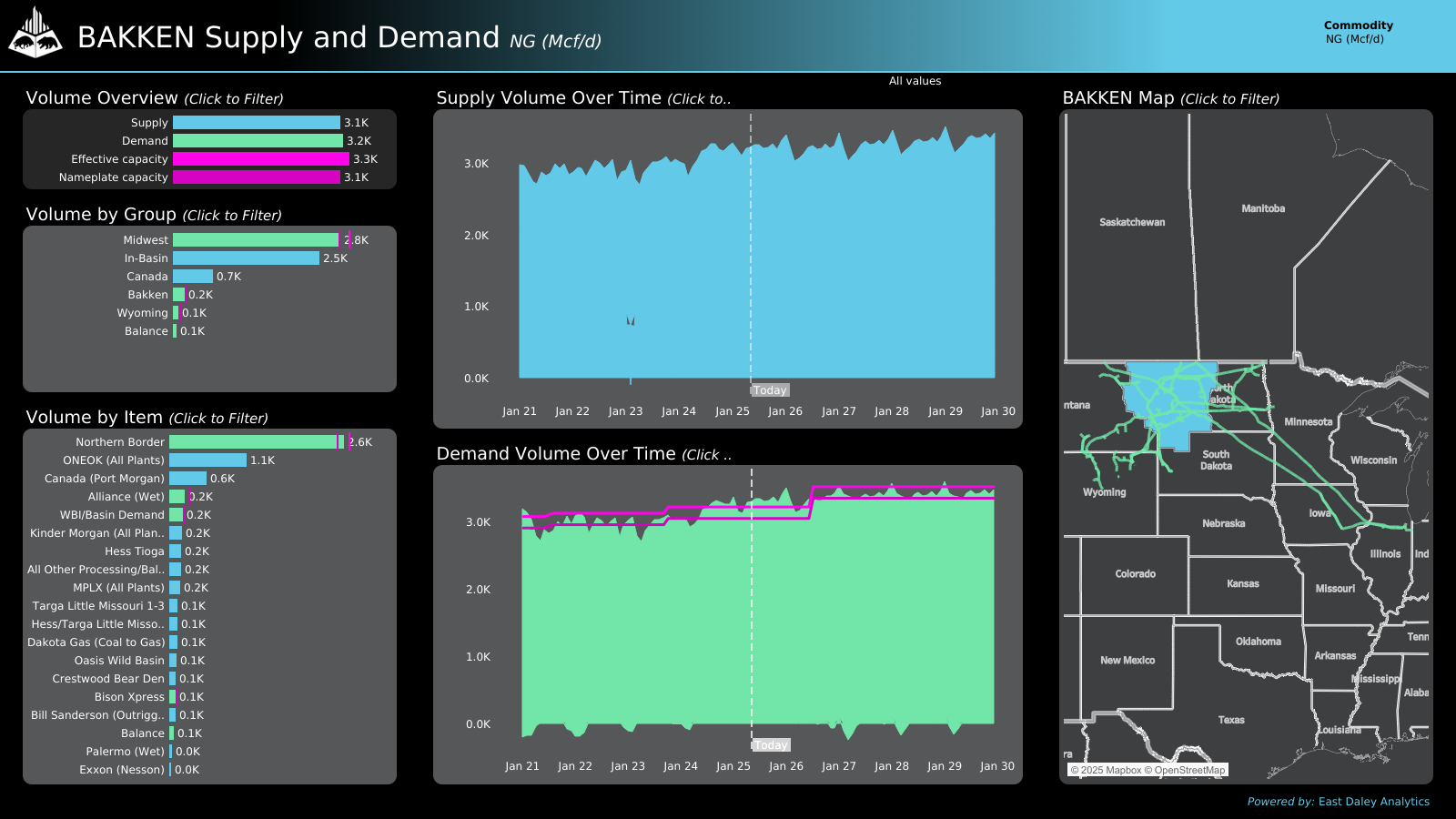Select Balance in Volume by Item
This screenshot has width=1456, height=819.
[x=143, y=733]
